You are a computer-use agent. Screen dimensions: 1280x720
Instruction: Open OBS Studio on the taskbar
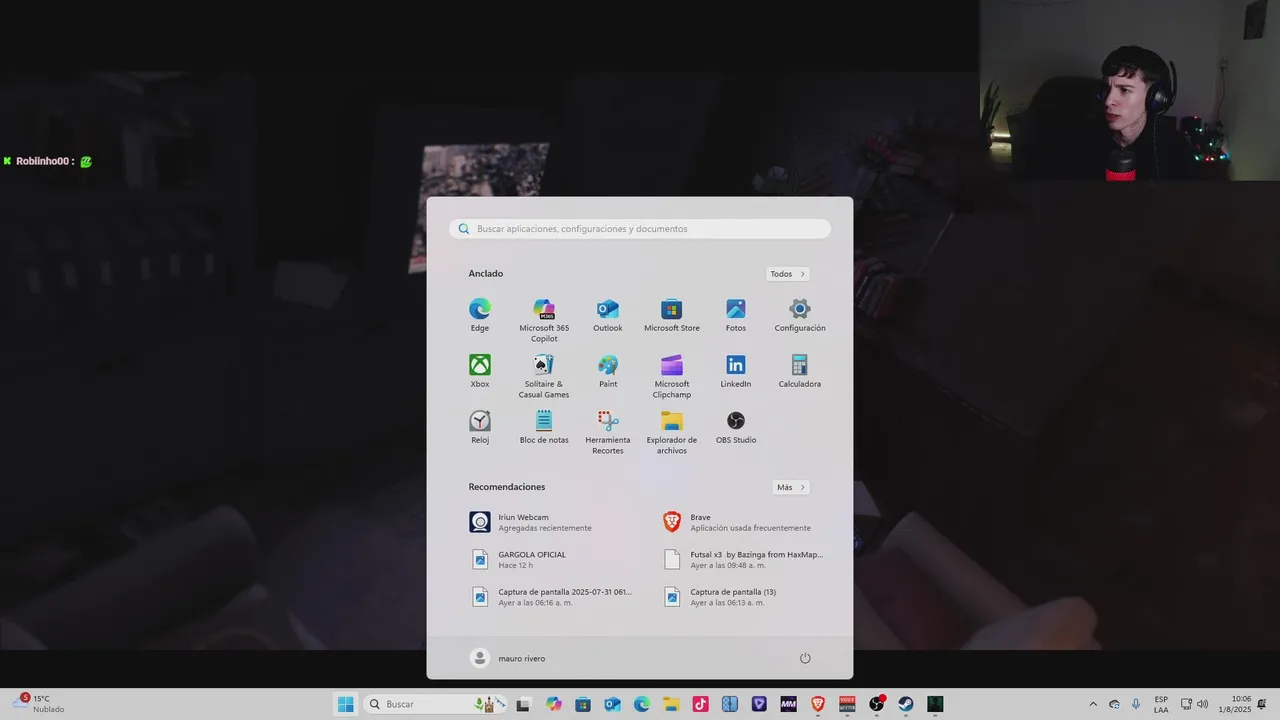(877, 704)
